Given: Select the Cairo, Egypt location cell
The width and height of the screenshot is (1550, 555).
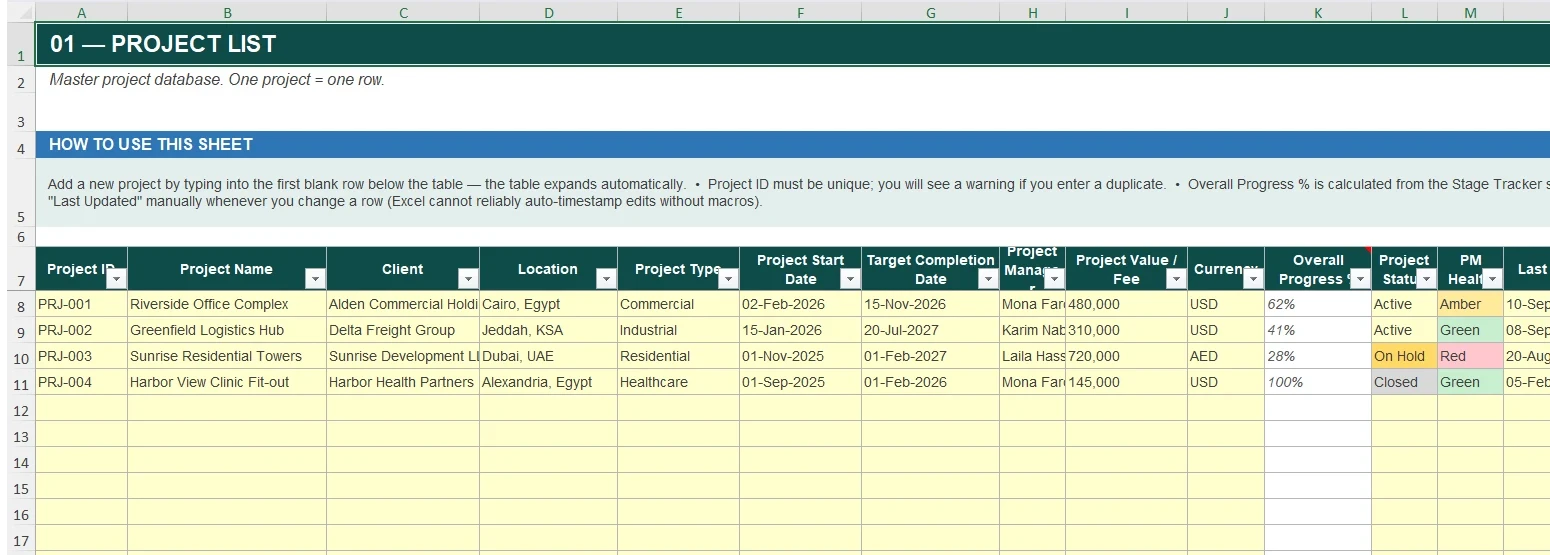Looking at the screenshot, I should click(x=548, y=304).
